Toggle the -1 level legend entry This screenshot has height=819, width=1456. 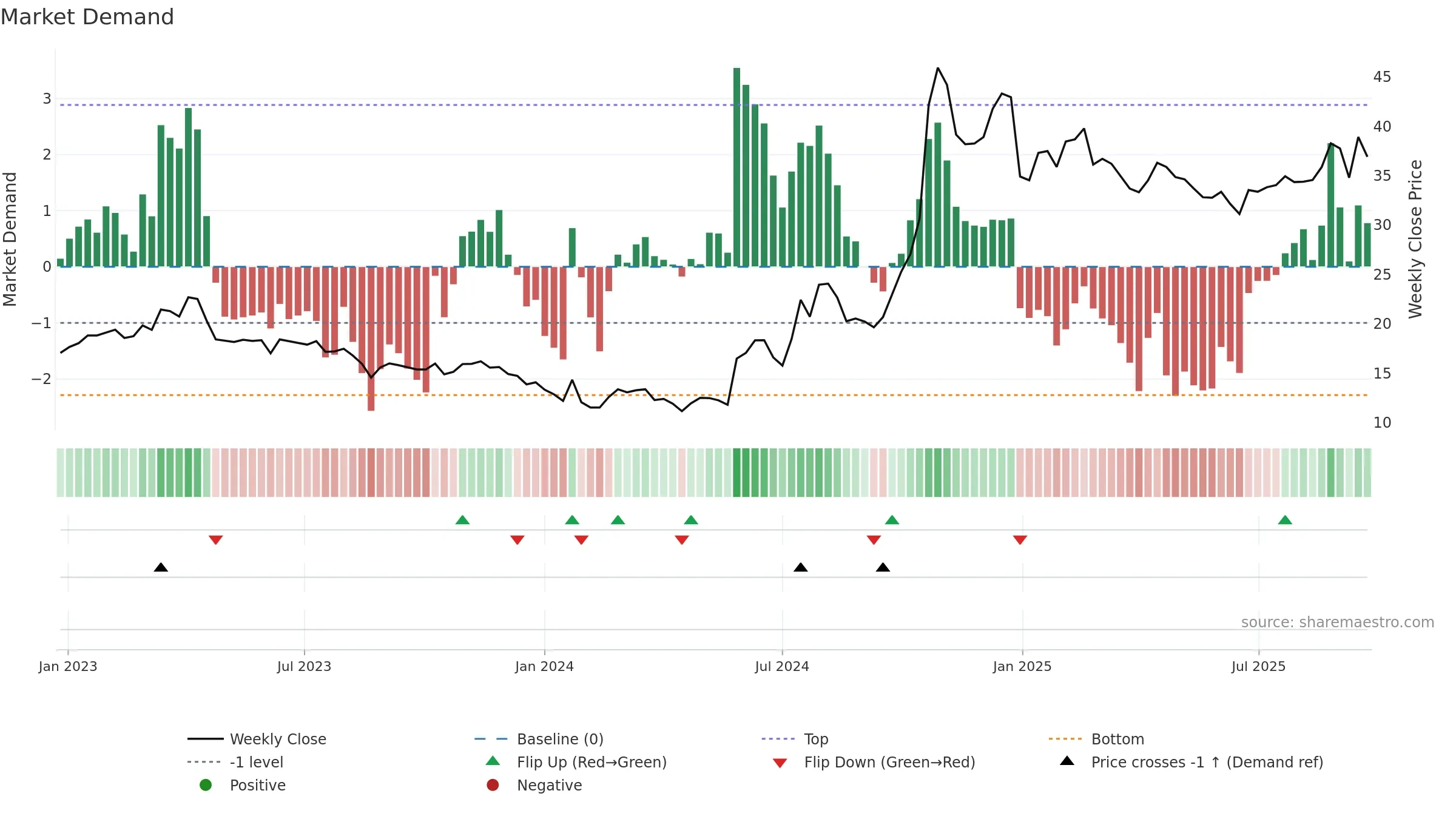tap(235, 762)
